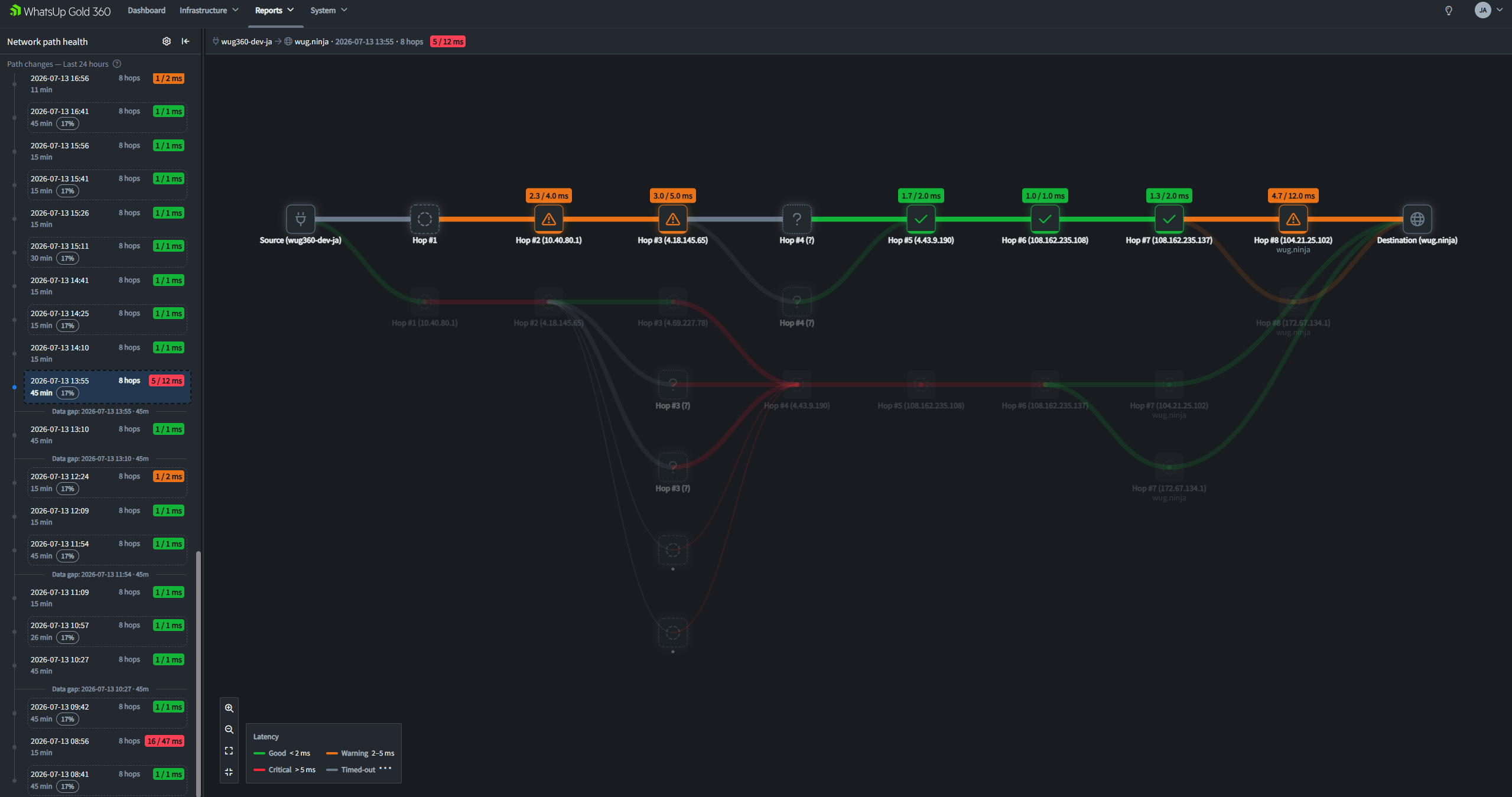Click the side panel vertical scrollbar
Viewport: 1512px width, 797px height.
pyautogui.click(x=199, y=674)
